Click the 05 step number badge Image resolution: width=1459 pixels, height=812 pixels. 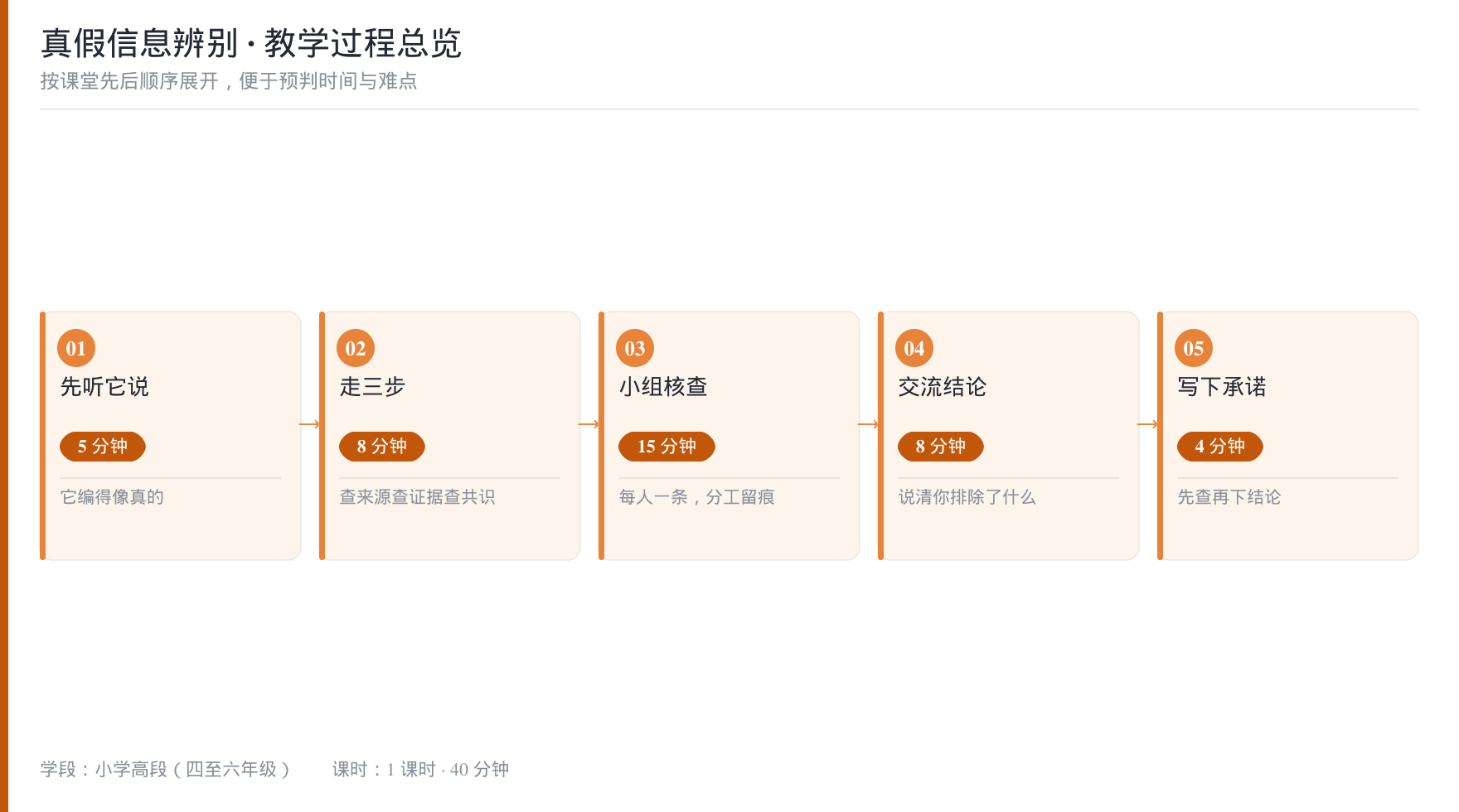tap(1194, 348)
